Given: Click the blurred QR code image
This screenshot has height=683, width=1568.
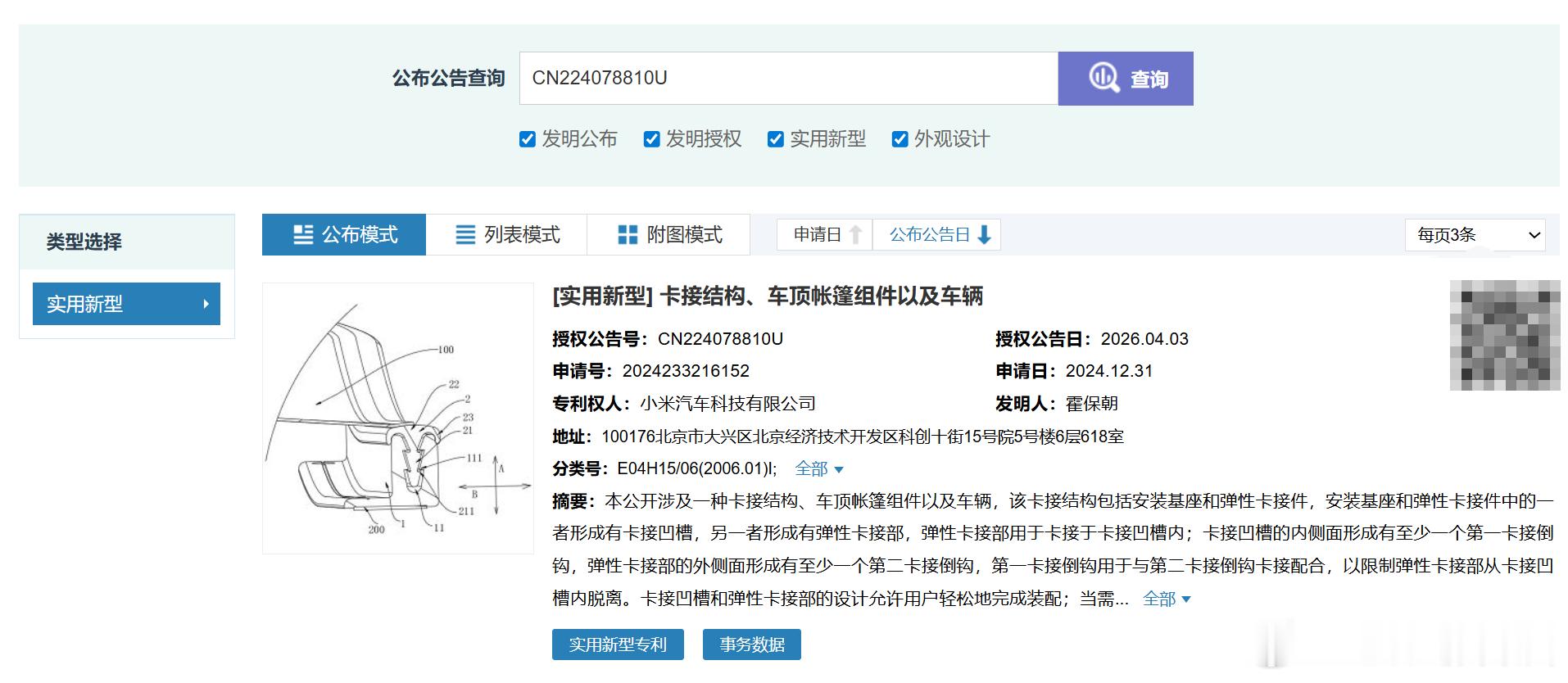Looking at the screenshot, I should click(x=1505, y=335).
